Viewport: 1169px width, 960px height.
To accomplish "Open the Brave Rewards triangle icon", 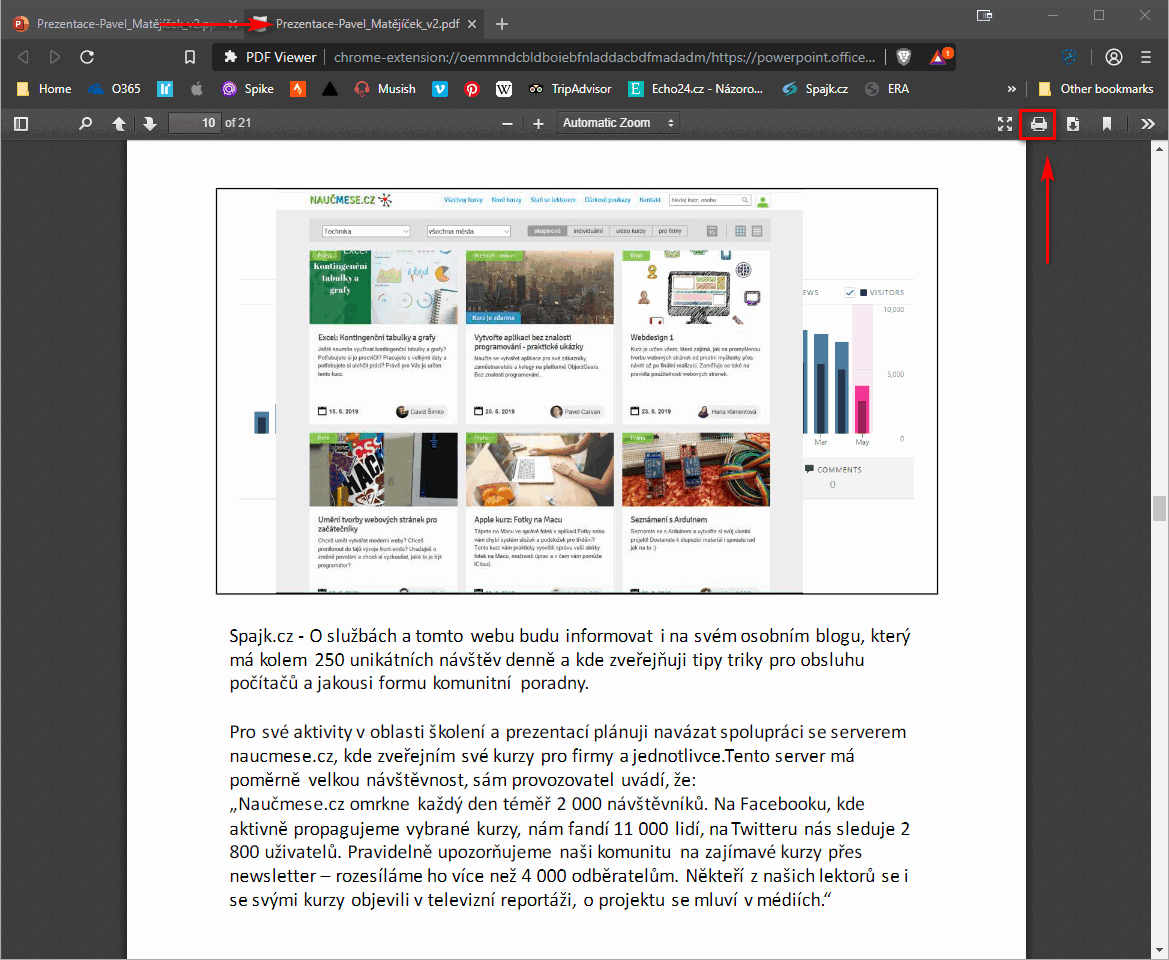I will [940, 56].
